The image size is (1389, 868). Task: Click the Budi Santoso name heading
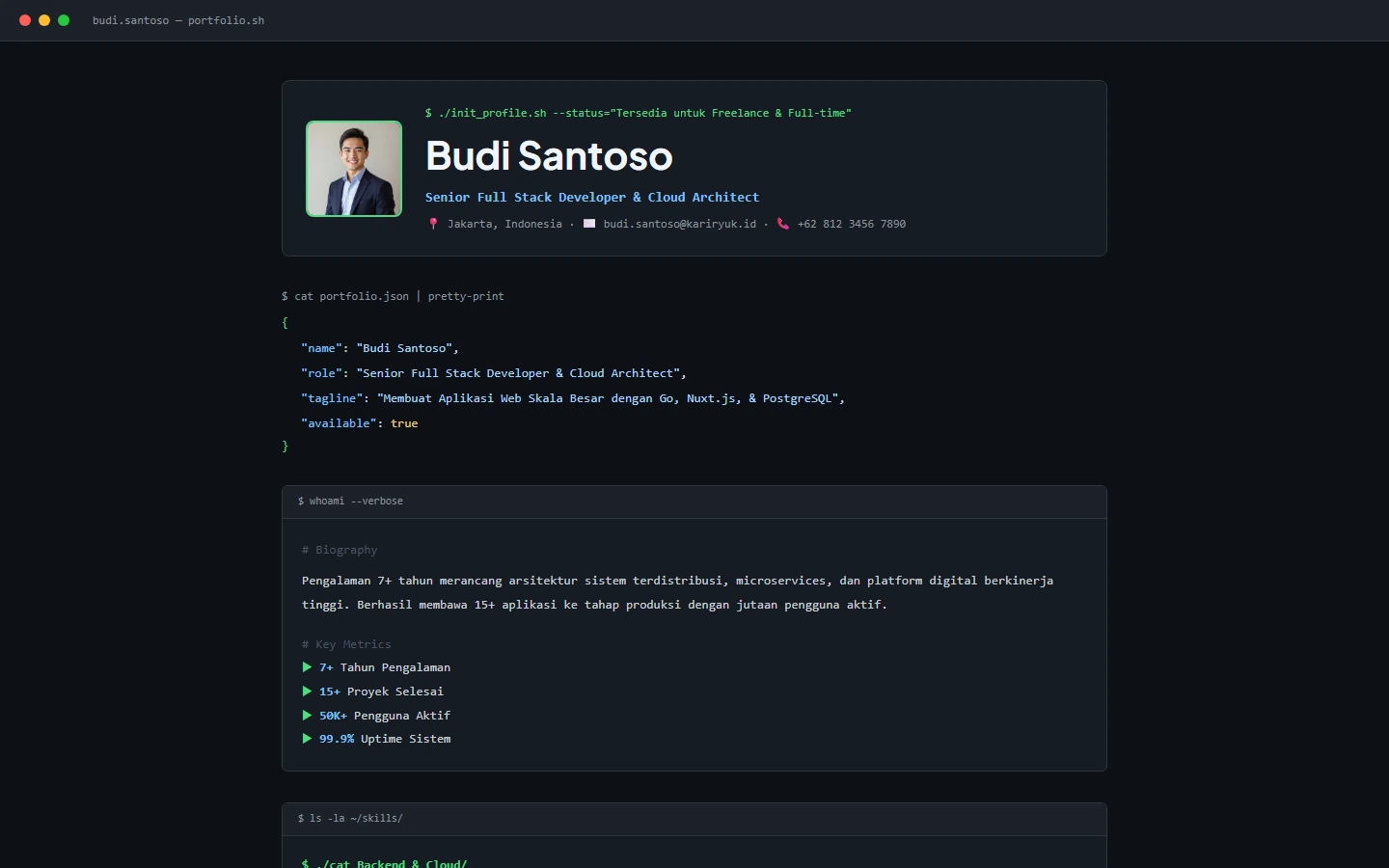click(549, 156)
